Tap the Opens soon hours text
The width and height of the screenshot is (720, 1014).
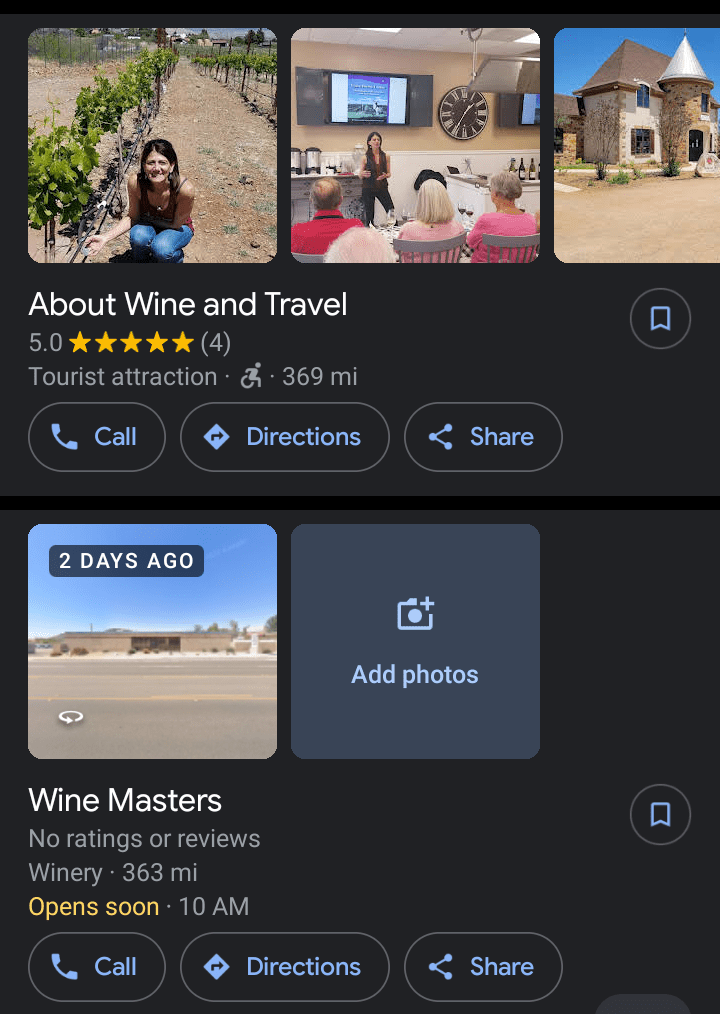pyautogui.click(x=94, y=907)
